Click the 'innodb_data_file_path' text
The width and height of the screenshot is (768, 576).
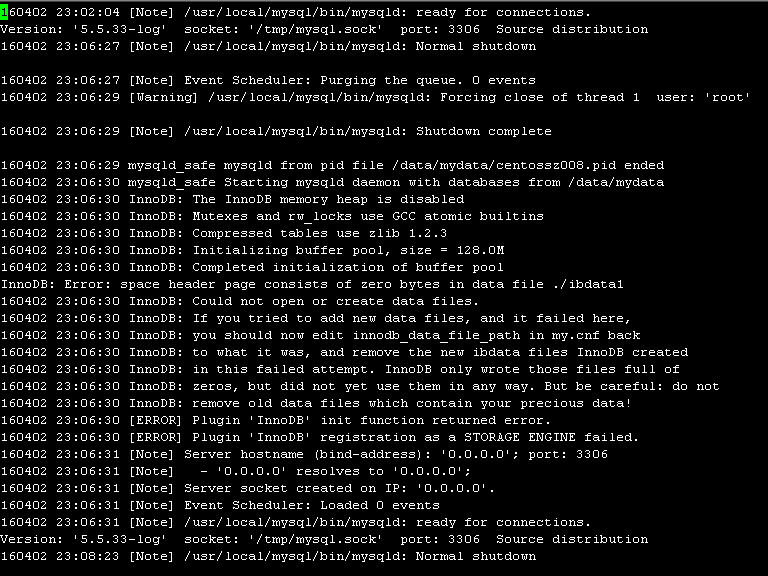pos(436,336)
